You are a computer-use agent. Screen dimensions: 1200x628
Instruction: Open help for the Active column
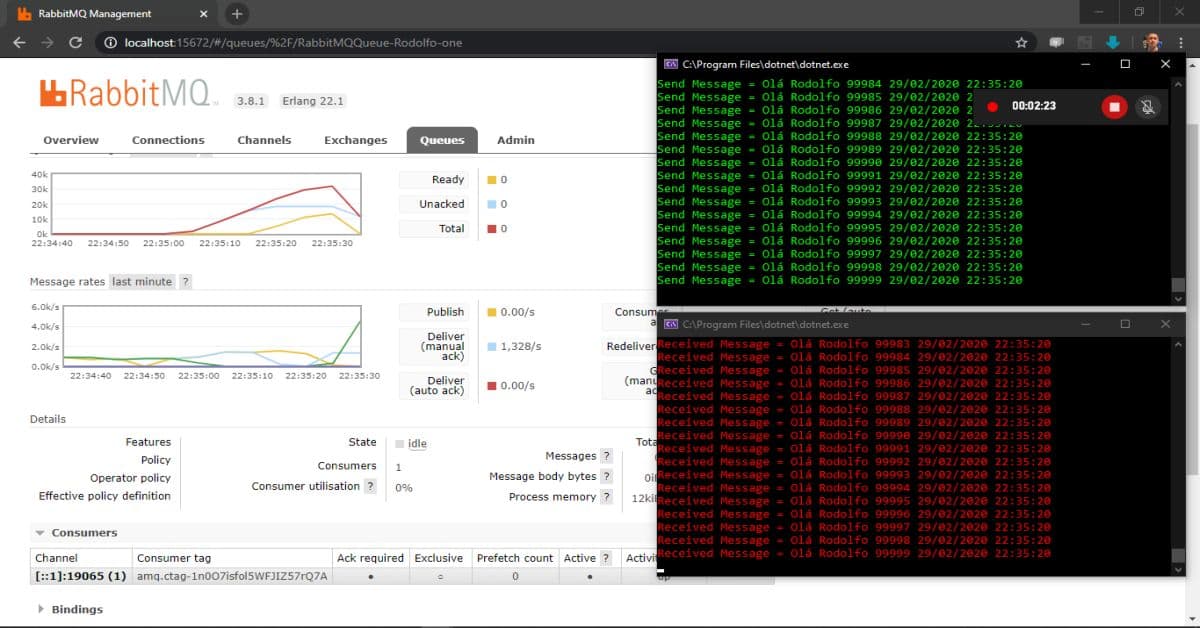[606, 558]
